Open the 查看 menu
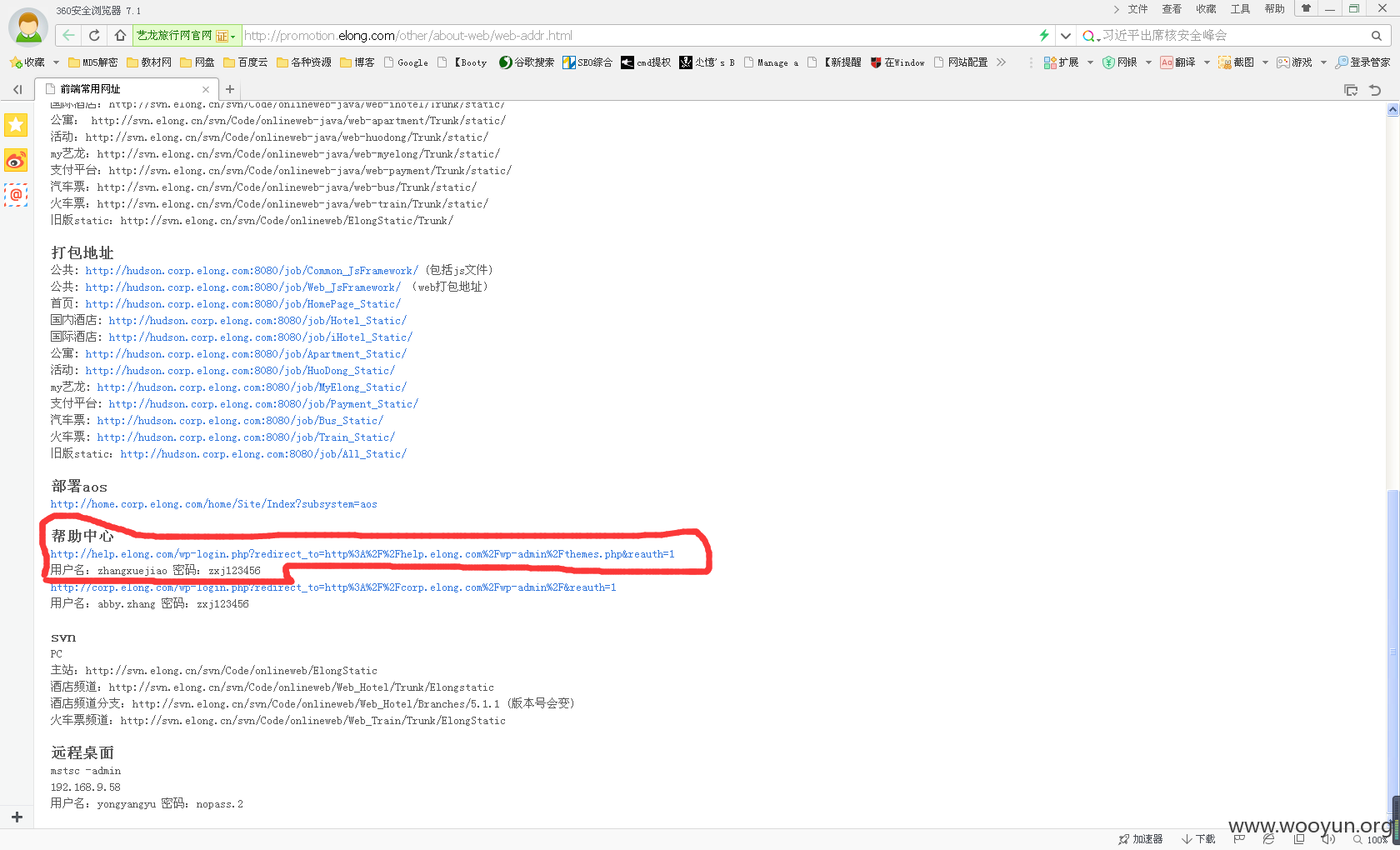The image size is (1400, 850). [1172, 9]
